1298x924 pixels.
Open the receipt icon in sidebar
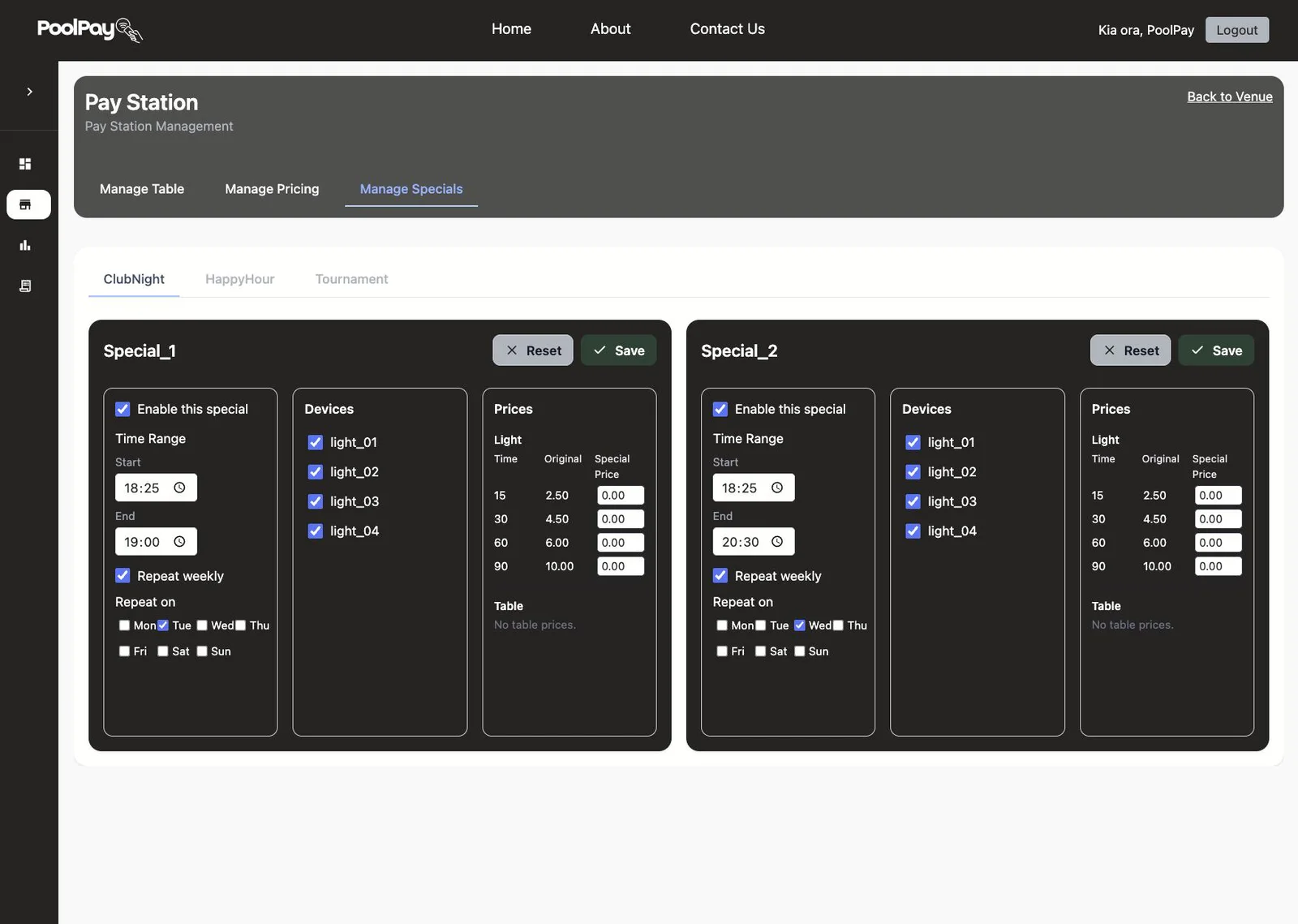pyautogui.click(x=25, y=286)
